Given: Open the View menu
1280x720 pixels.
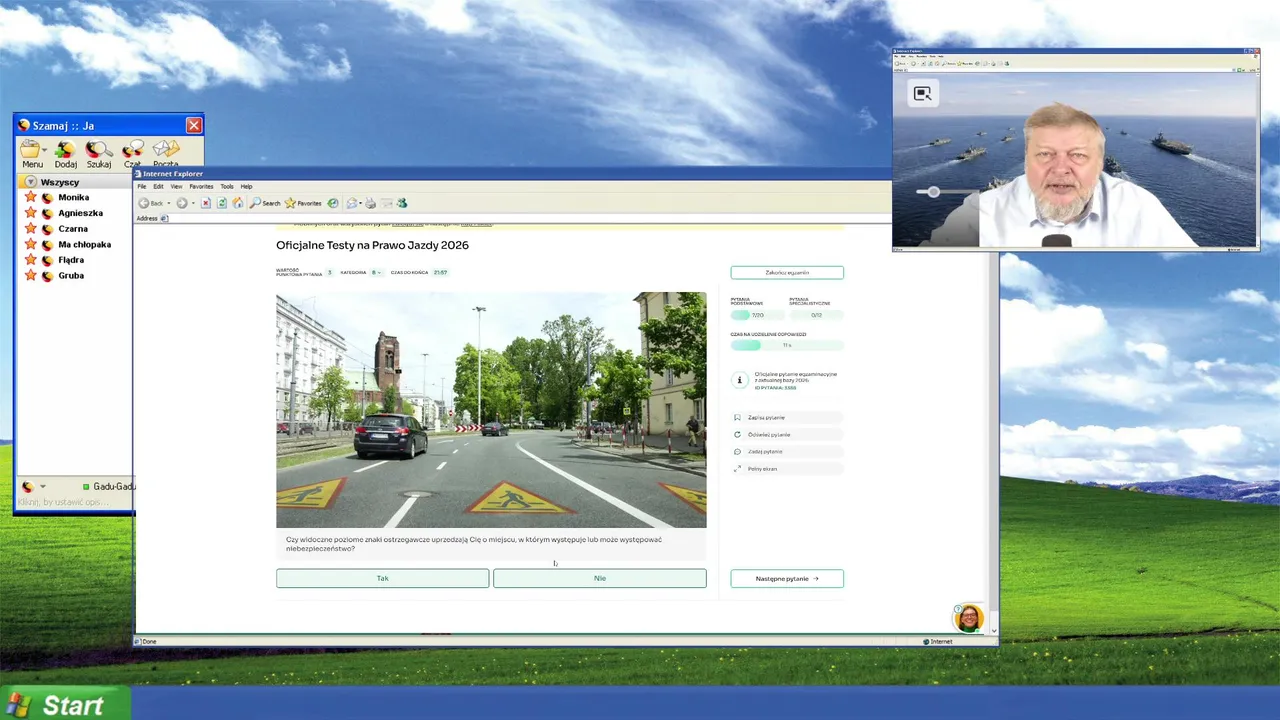Looking at the screenshot, I should [x=176, y=186].
